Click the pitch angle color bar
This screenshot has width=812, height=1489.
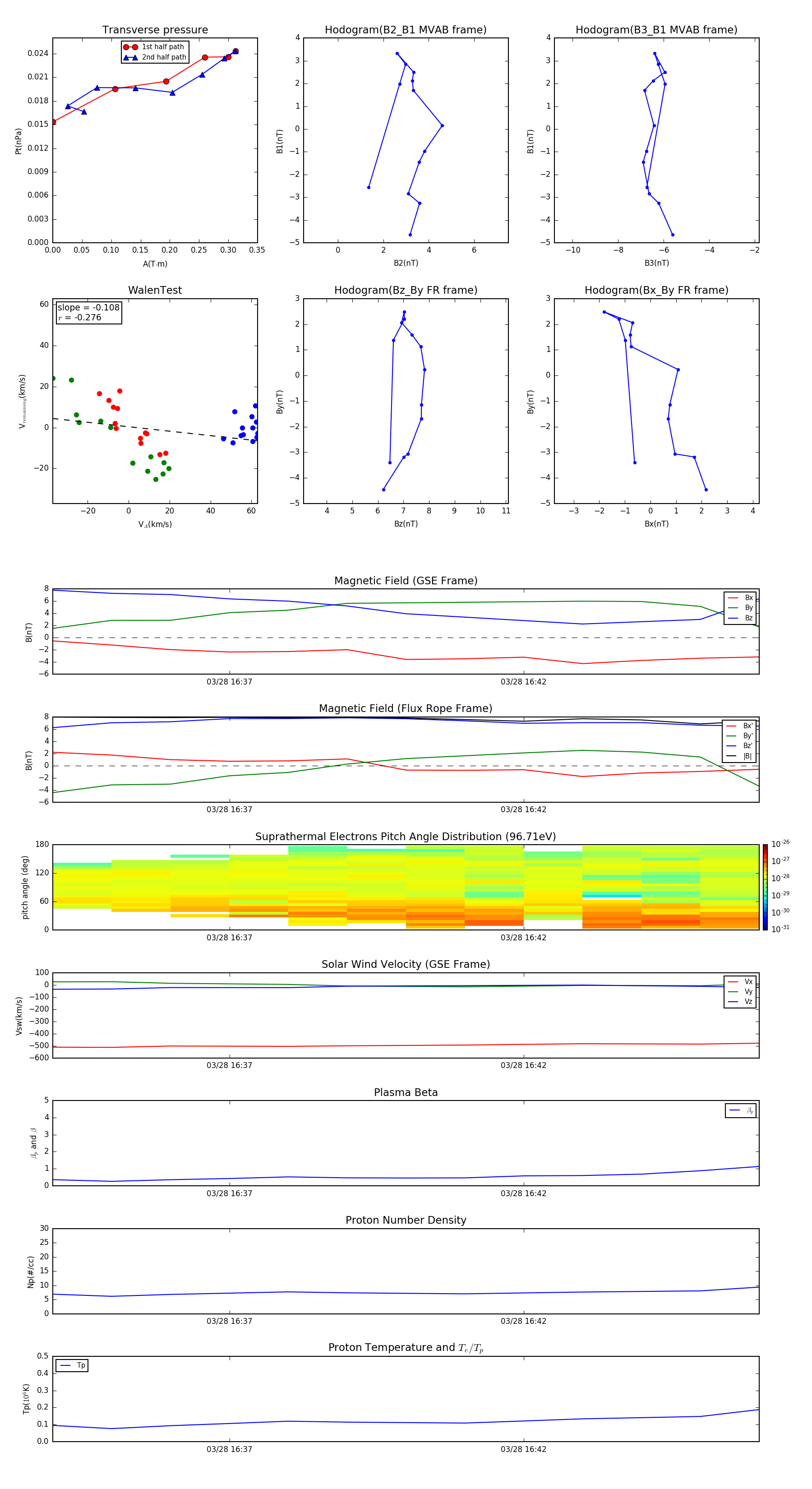click(765, 887)
